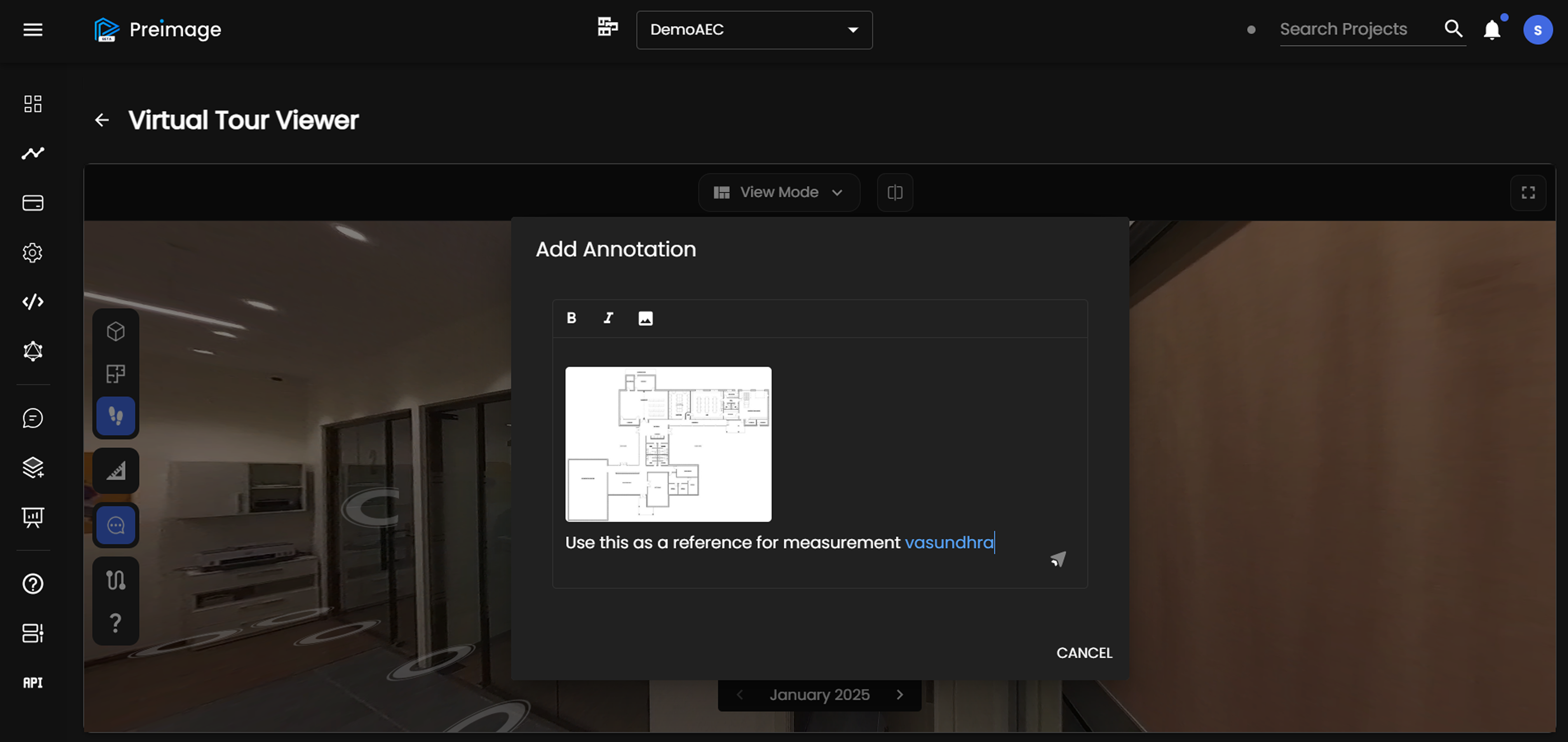This screenshot has width=1568, height=742.
Task: Open the help question circle in sidebar
Action: pos(33,584)
